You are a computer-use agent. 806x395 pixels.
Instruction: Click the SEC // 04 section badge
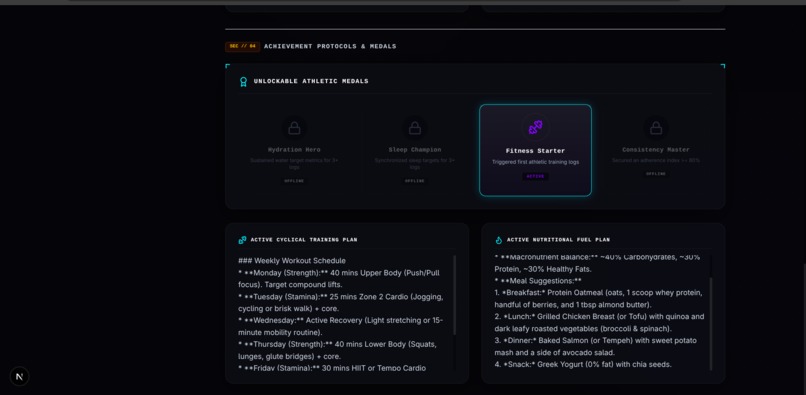242,46
